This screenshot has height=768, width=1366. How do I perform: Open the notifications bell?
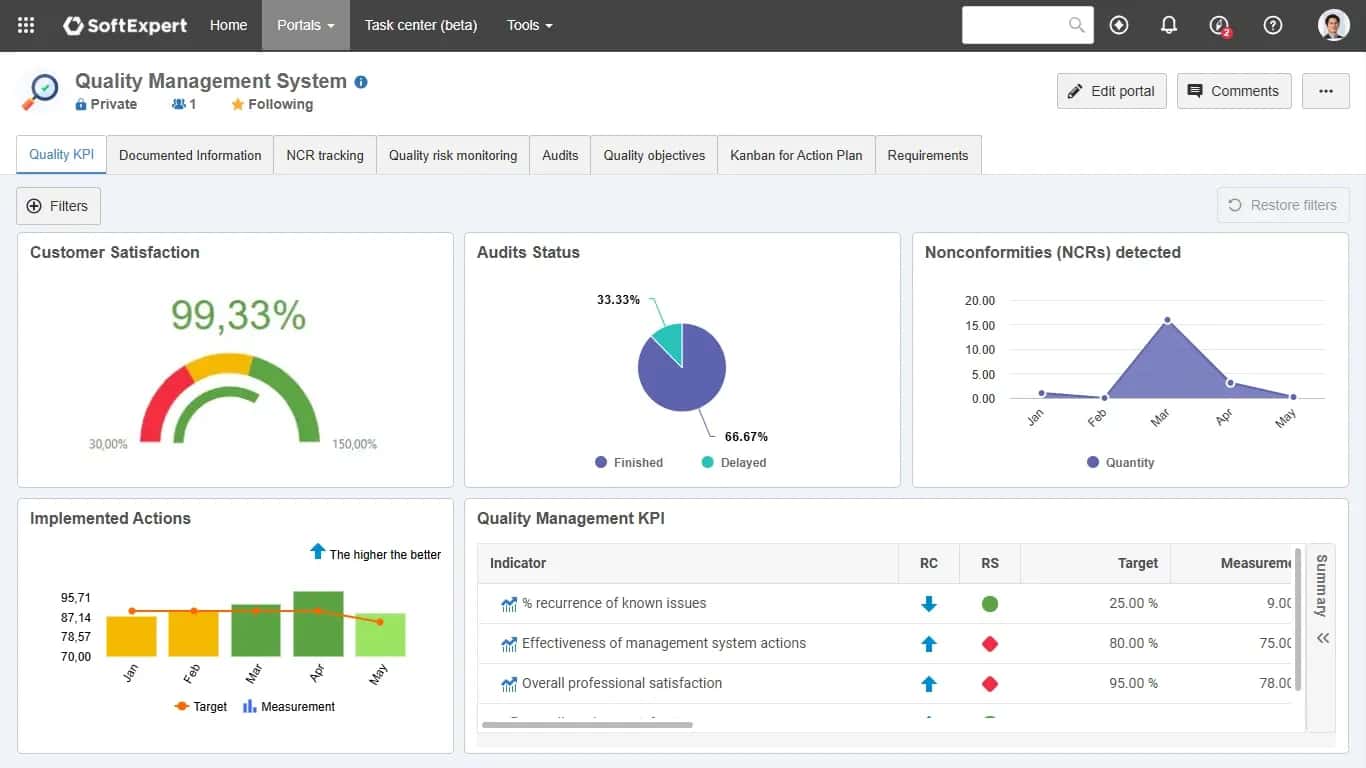click(1169, 25)
